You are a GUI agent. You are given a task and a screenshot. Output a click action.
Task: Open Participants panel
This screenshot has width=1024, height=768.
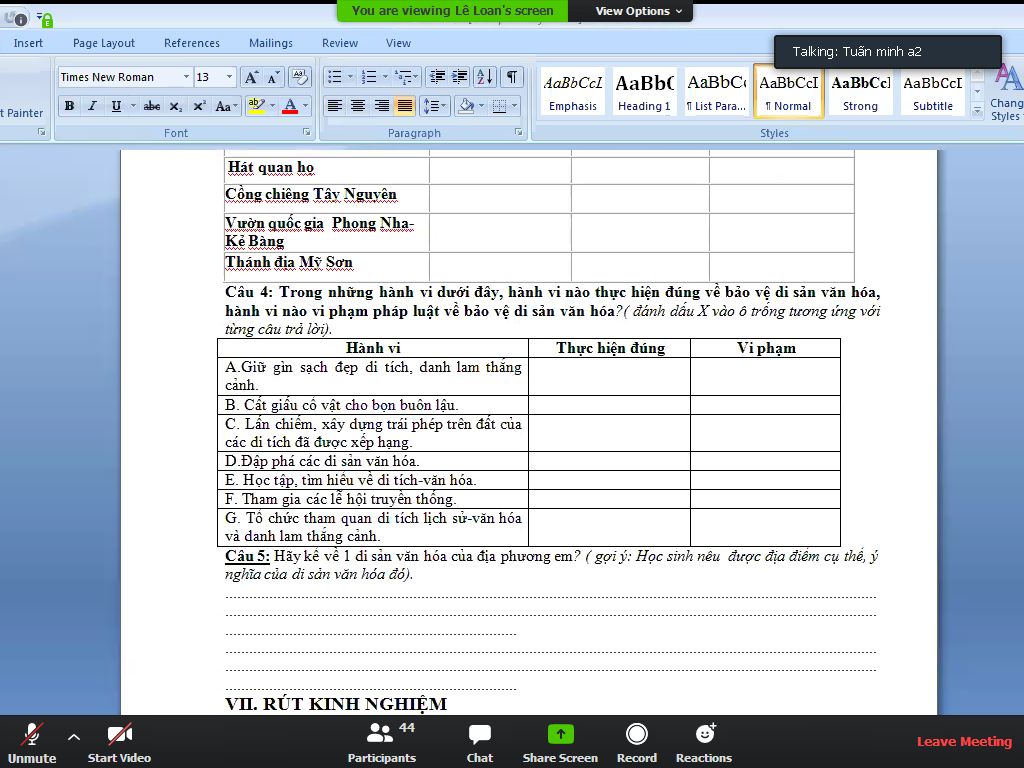(x=382, y=743)
